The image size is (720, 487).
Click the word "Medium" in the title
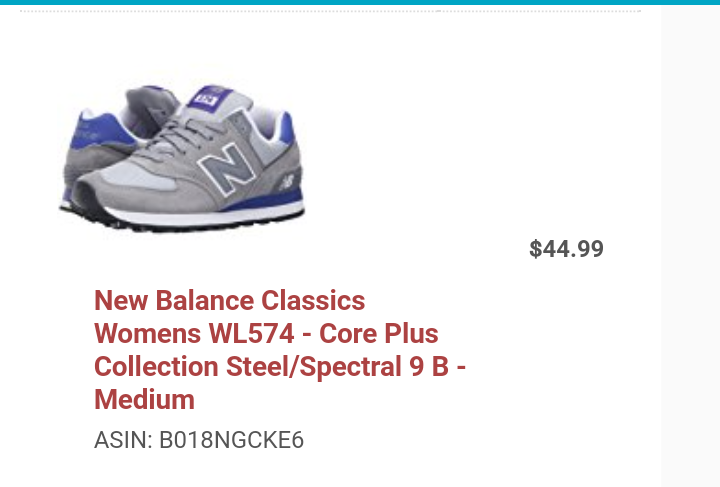click(144, 400)
